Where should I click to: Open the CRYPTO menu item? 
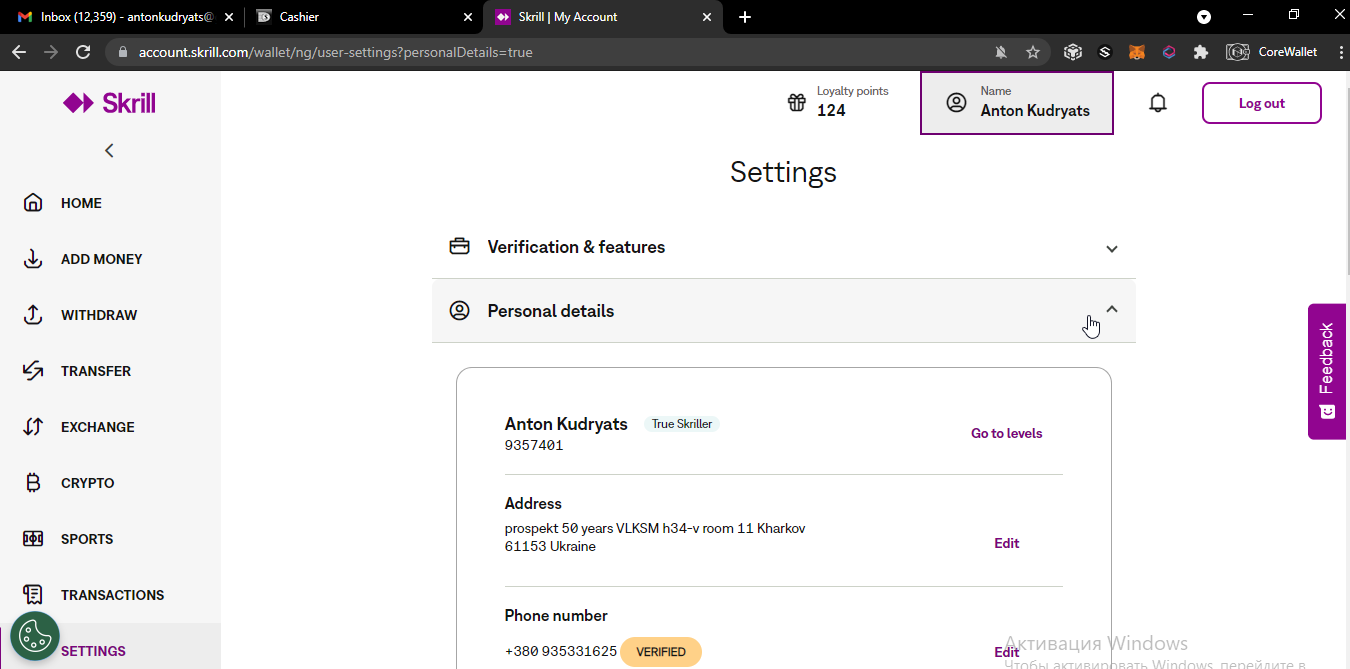pos(88,483)
